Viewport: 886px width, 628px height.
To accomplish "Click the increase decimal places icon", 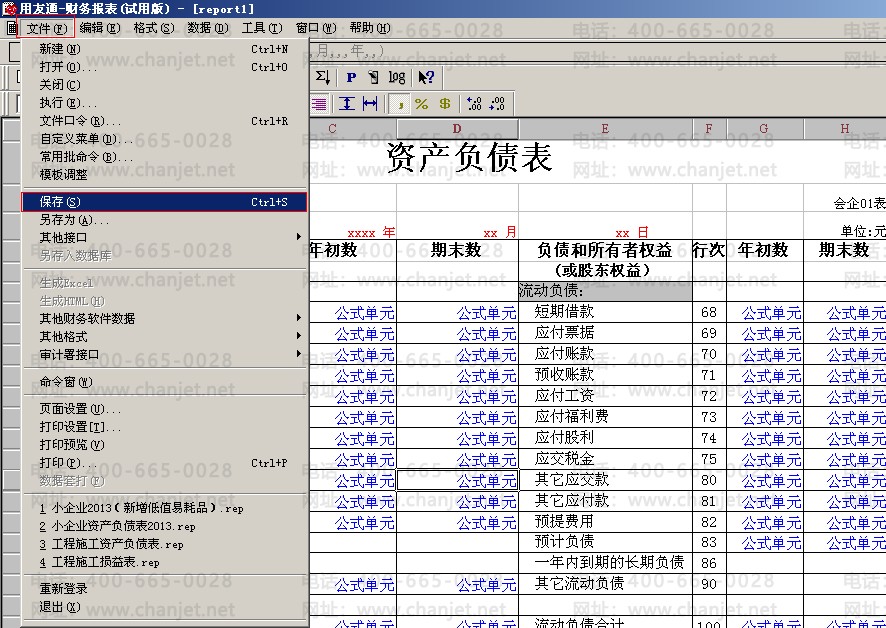I will pyautogui.click(x=474, y=104).
